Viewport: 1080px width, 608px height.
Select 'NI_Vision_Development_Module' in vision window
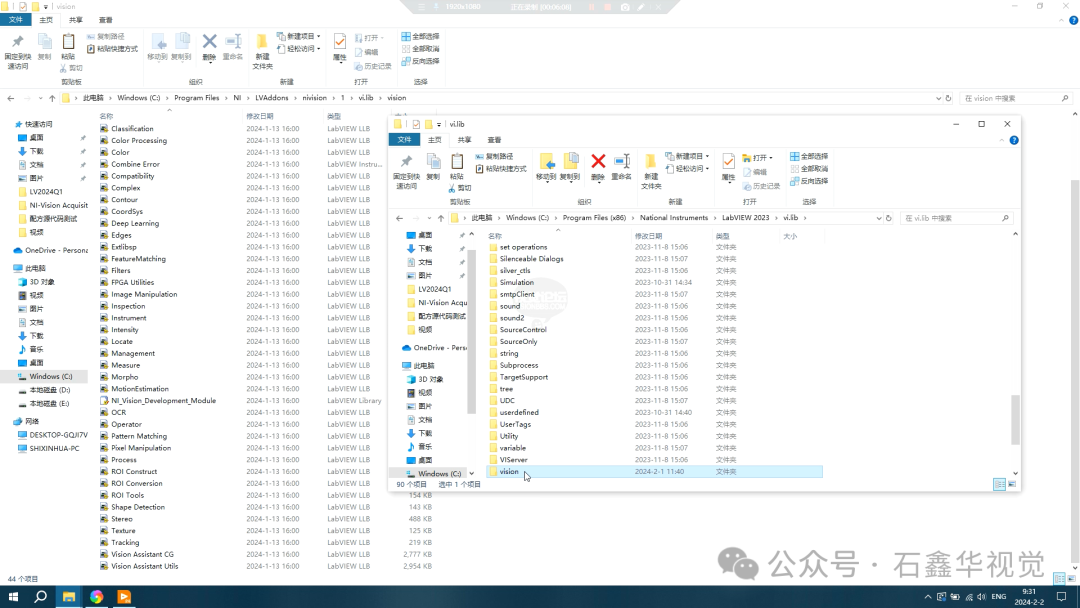click(163, 401)
